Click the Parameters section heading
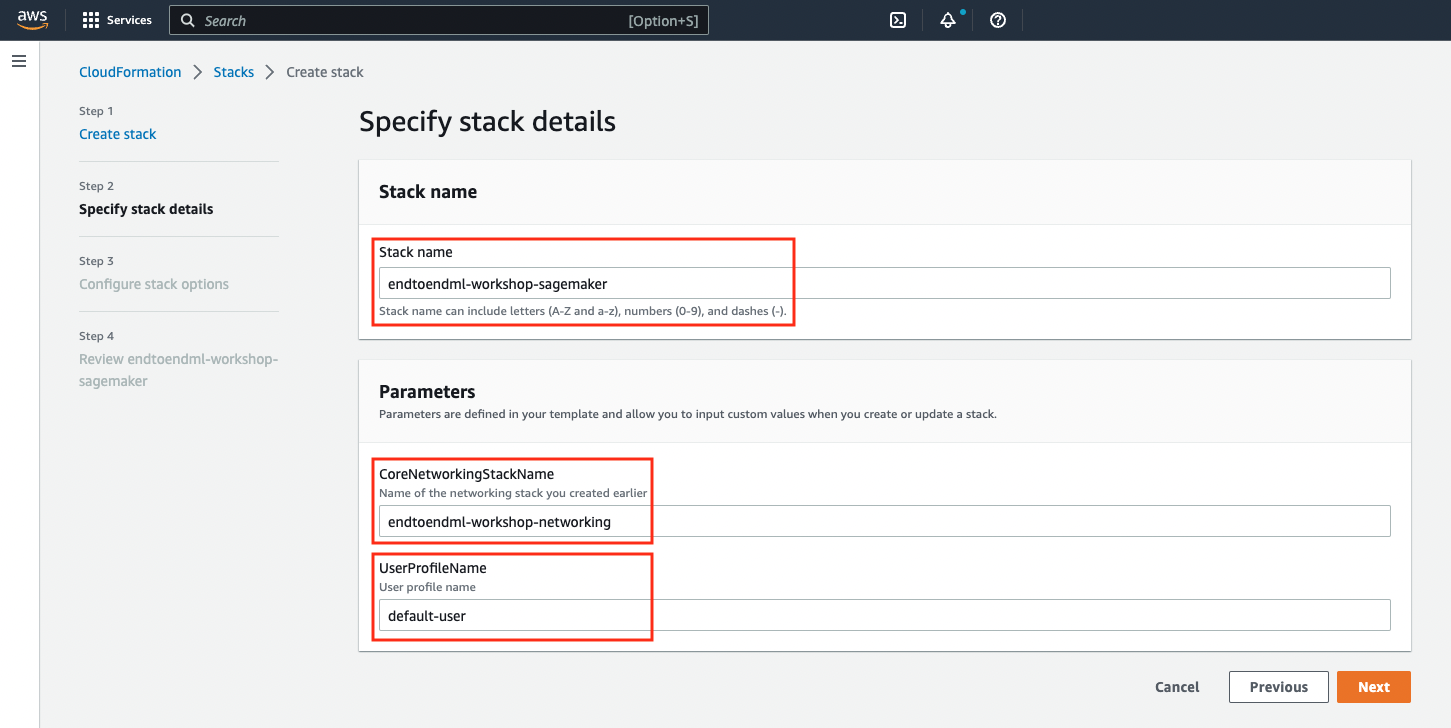 tap(427, 392)
